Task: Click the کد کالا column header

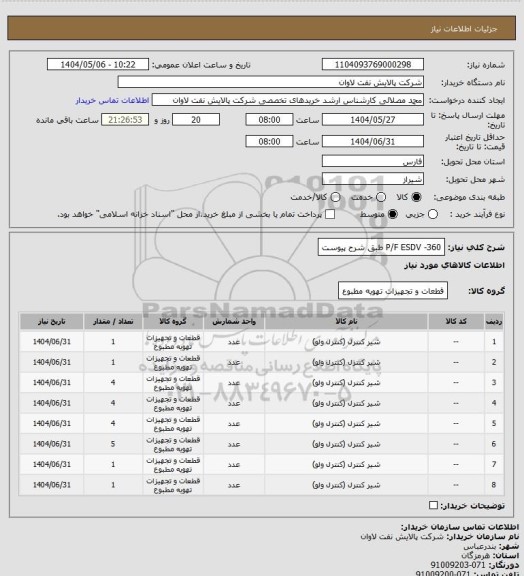Action: pyautogui.click(x=456, y=321)
